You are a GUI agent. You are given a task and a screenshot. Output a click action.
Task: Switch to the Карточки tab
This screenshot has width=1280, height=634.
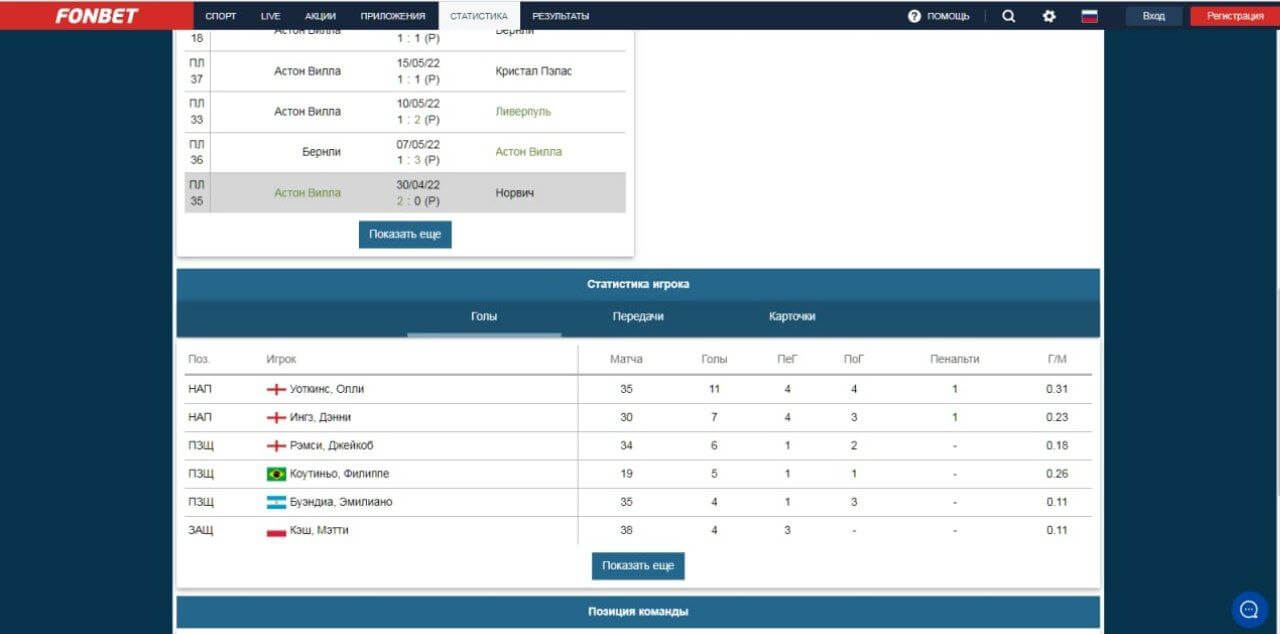tap(792, 316)
